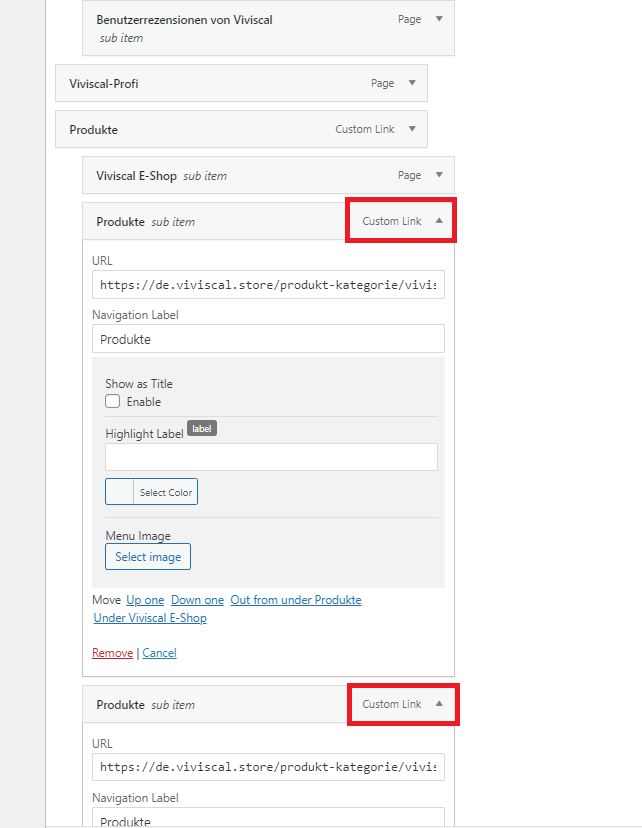
Task: Focus the Highlight Label text field
Action: click(x=271, y=457)
